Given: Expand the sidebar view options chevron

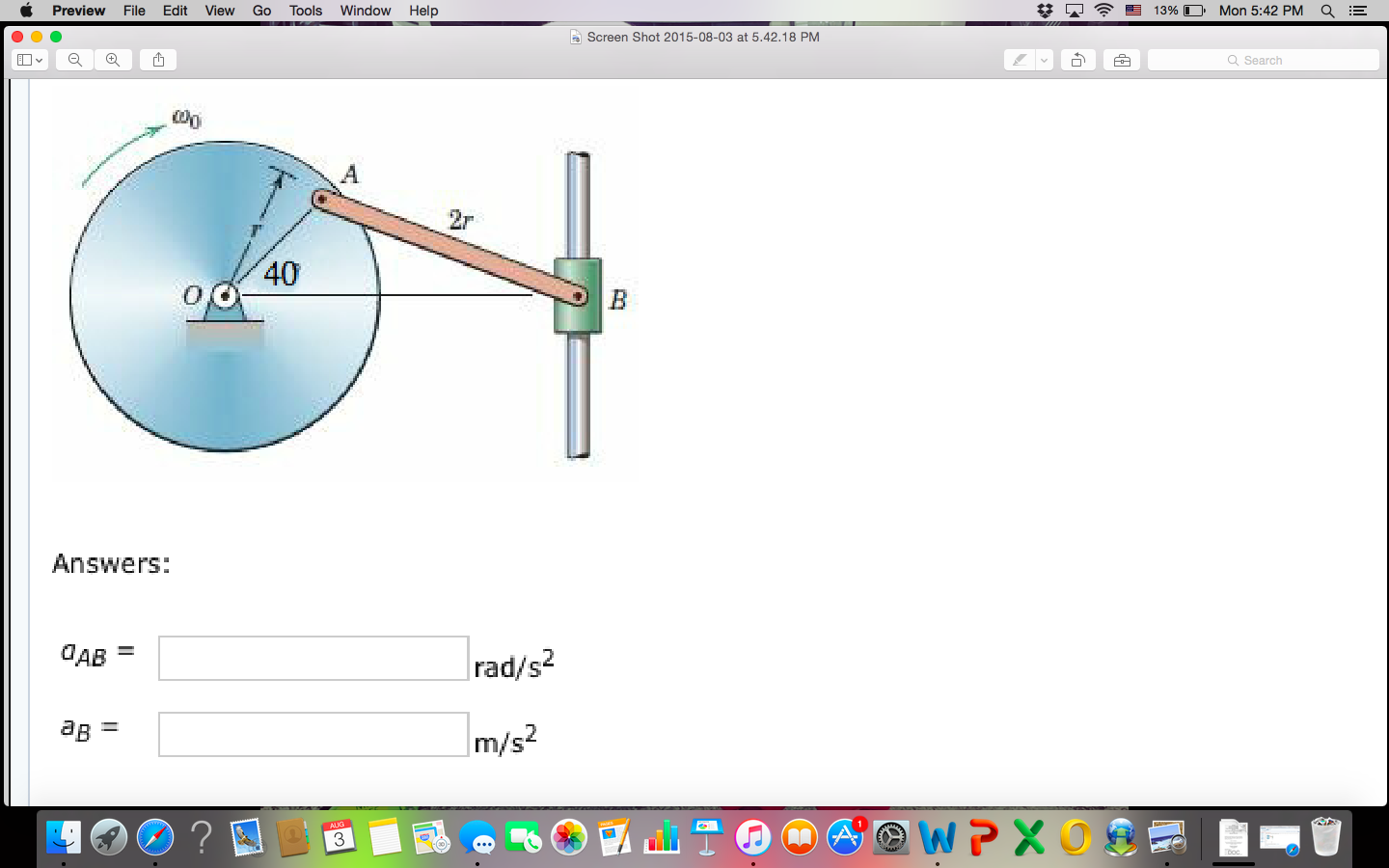Looking at the screenshot, I should click(x=40, y=60).
